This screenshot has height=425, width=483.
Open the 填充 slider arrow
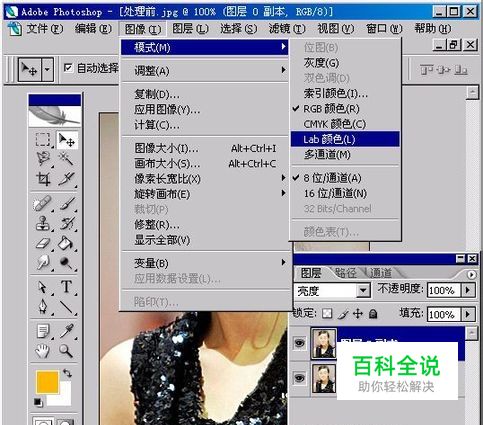[468, 314]
